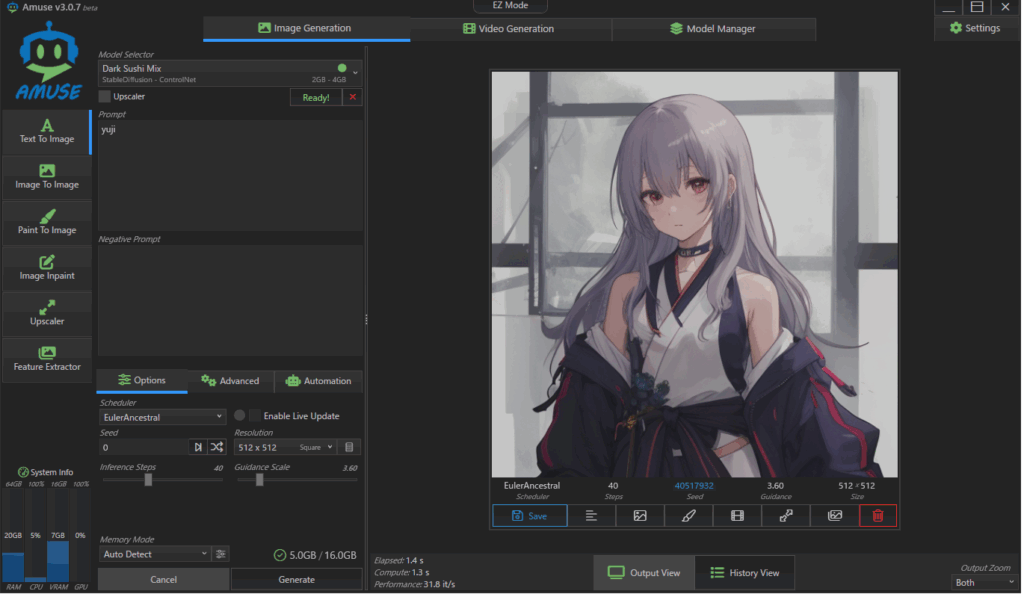Expand the Memory Mode Auto Detect dropdown
Viewport: 1024px width, 594px height.
point(155,553)
